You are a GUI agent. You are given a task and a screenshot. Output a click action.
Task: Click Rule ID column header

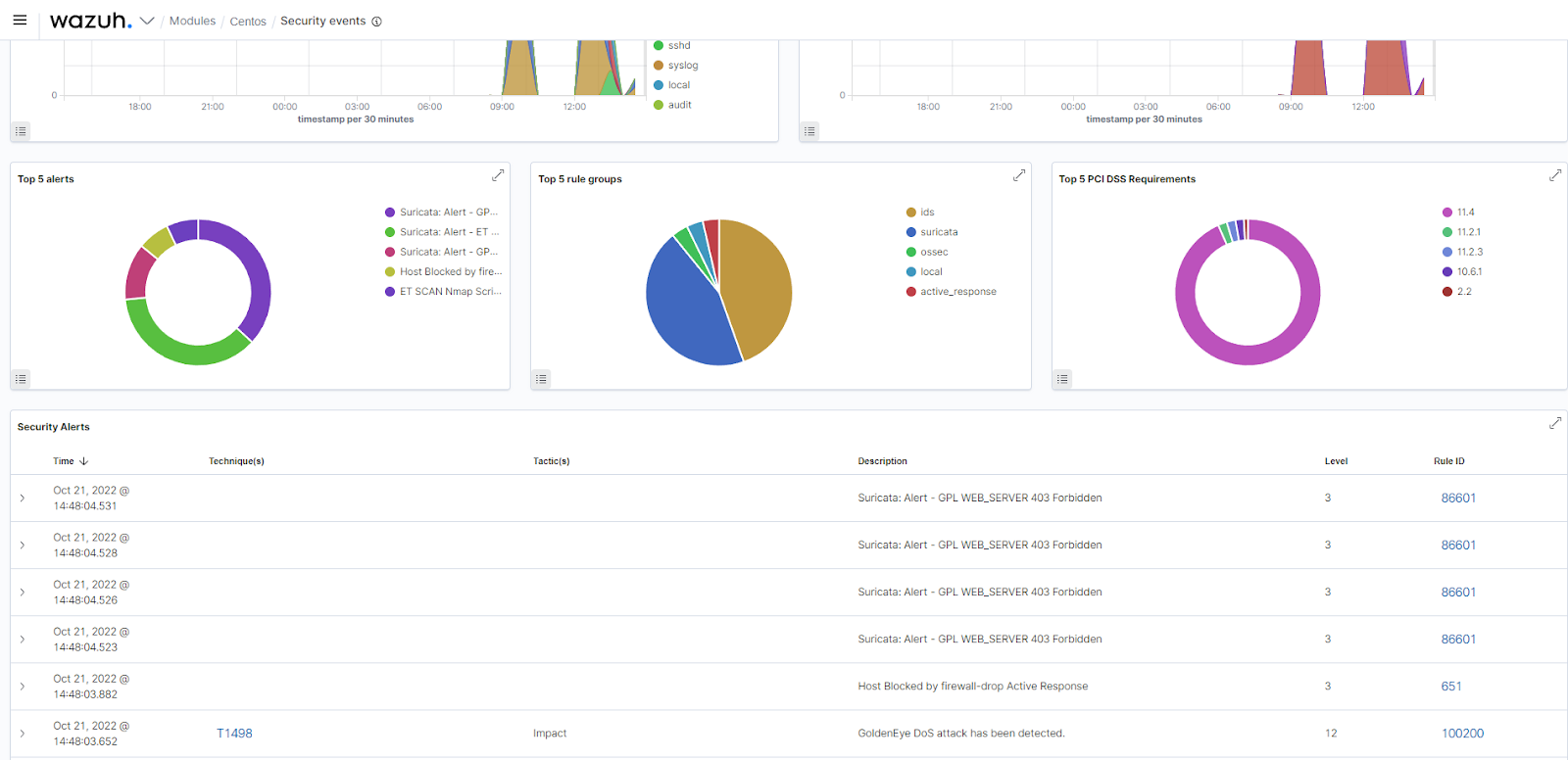[x=1448, y=461]
